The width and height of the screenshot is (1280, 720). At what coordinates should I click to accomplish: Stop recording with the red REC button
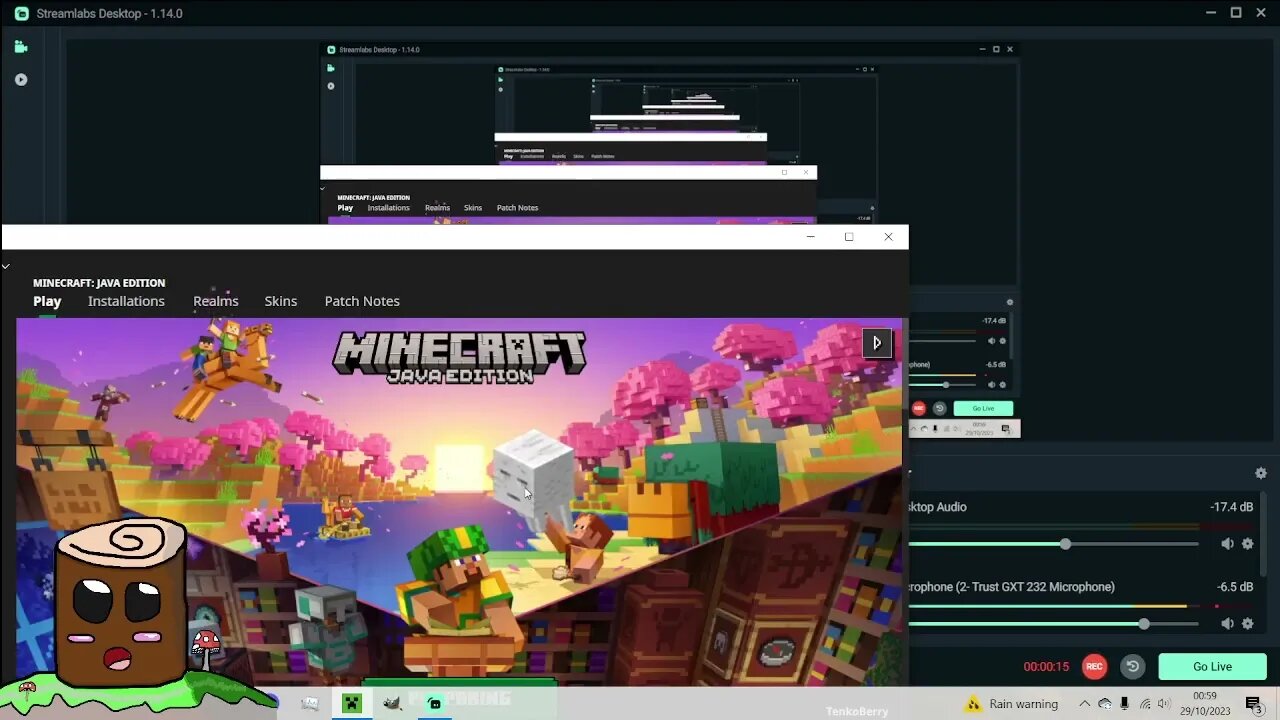coord(1095,666)
